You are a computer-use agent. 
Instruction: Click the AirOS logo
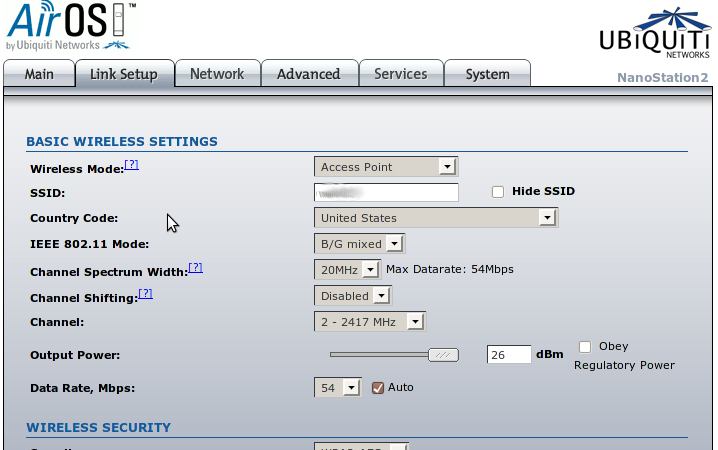(x=71, y=26)
